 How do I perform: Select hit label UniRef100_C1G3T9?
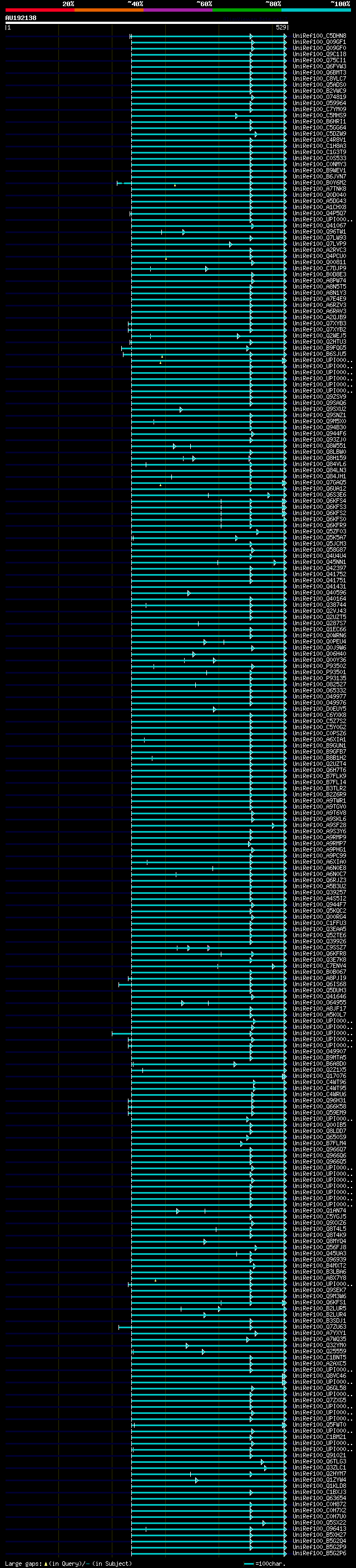click(x=319, y=153)
